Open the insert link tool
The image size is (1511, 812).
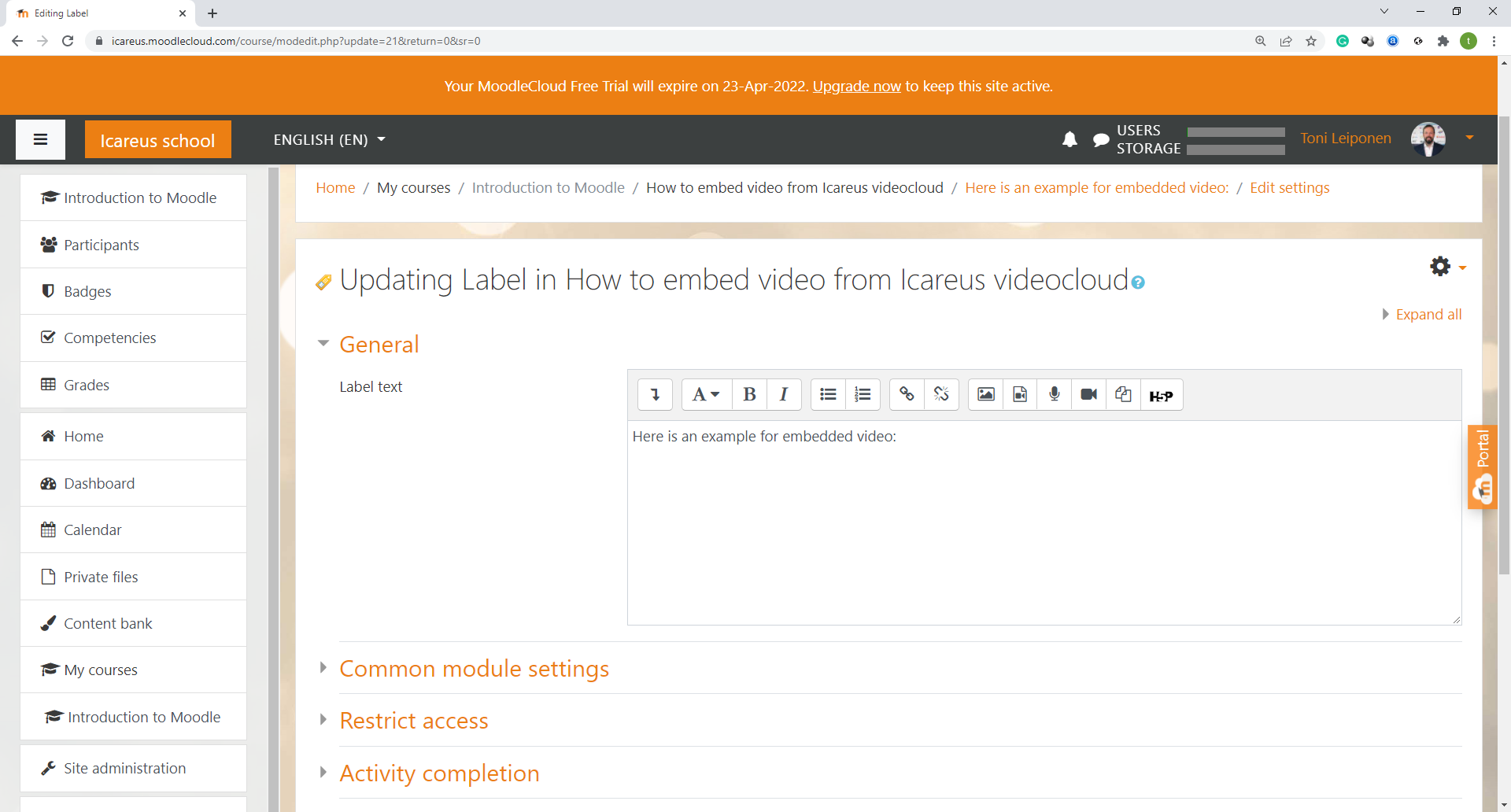(907, 395)
